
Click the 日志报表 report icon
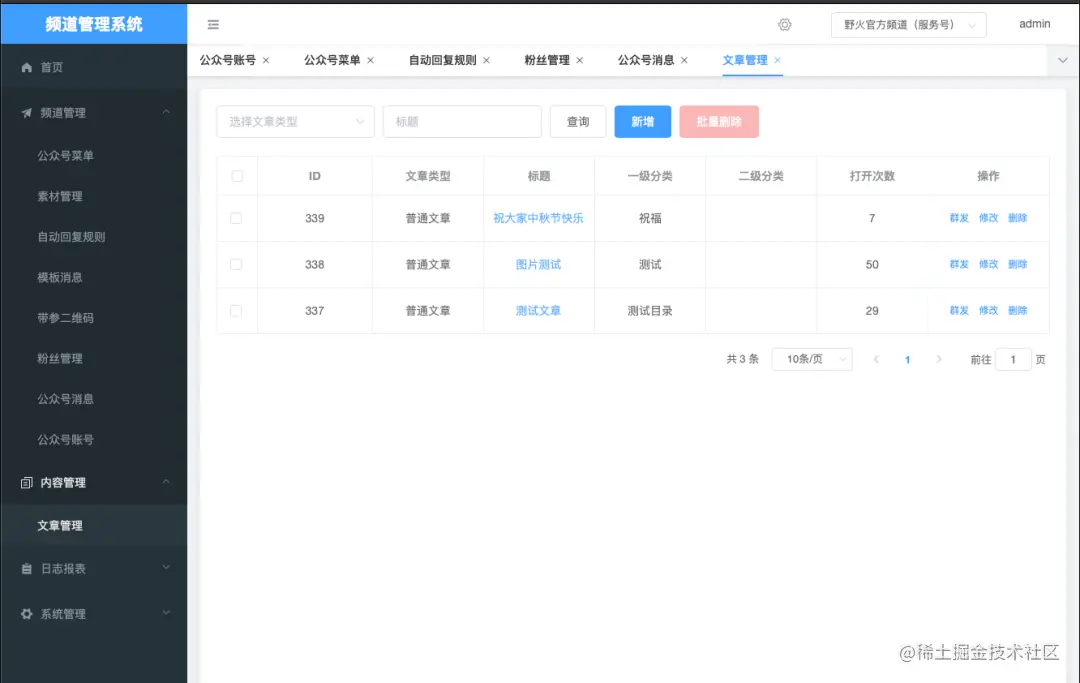[x=28, y=568]
